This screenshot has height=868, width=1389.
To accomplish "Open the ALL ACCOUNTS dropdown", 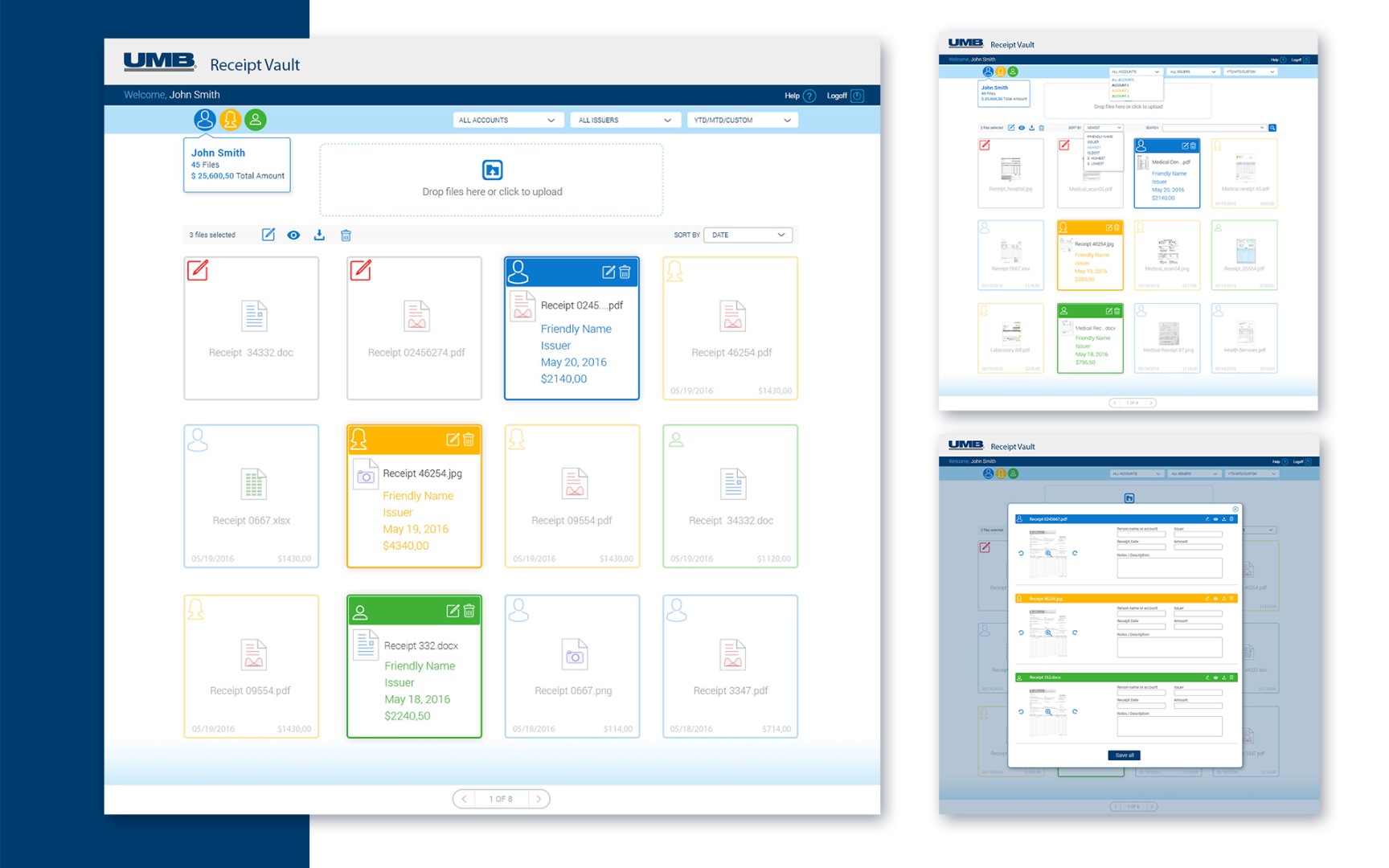I will pyautogui.click(x=506, y=120).
